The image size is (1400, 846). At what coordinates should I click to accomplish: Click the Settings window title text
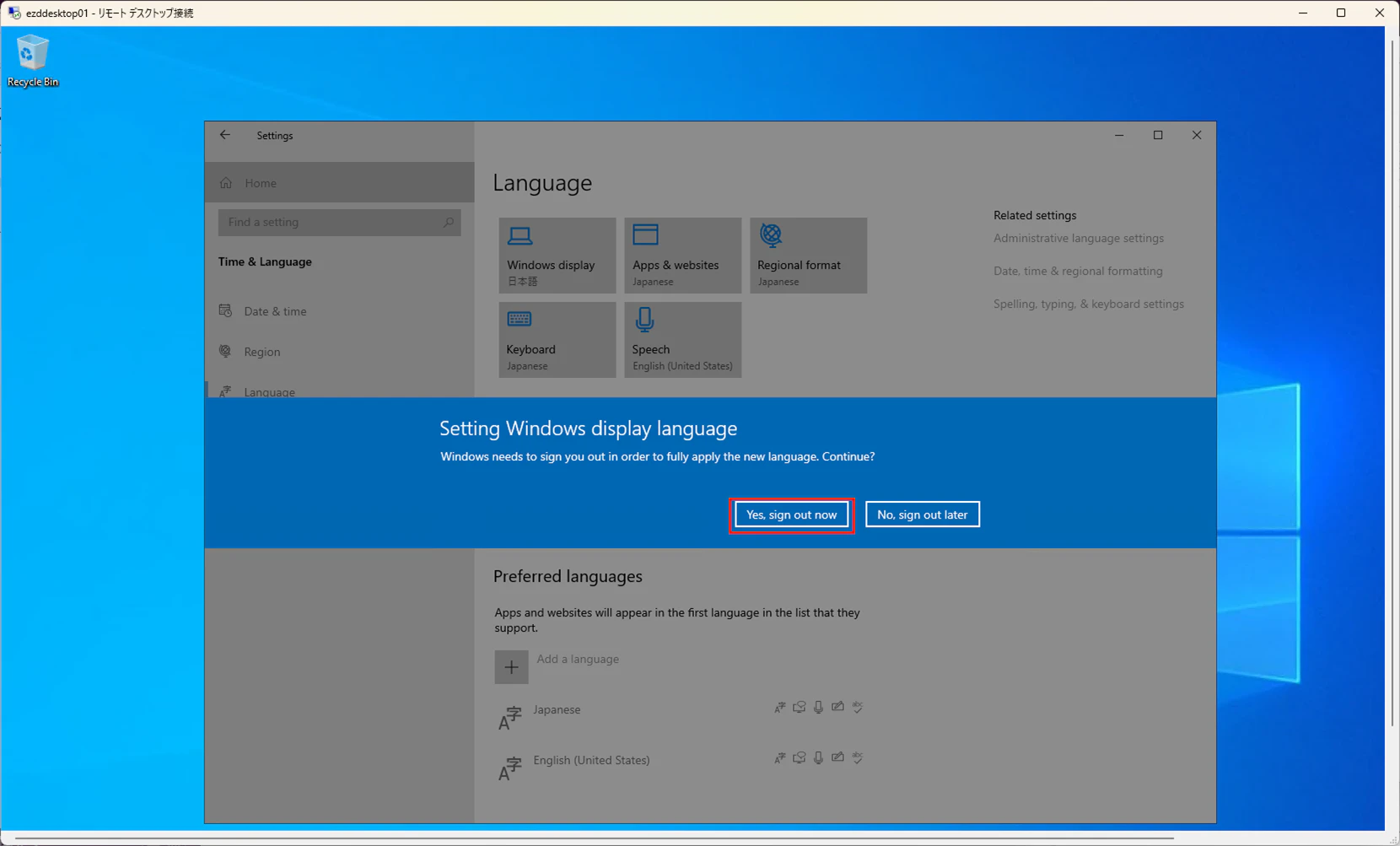pos(275,136)
